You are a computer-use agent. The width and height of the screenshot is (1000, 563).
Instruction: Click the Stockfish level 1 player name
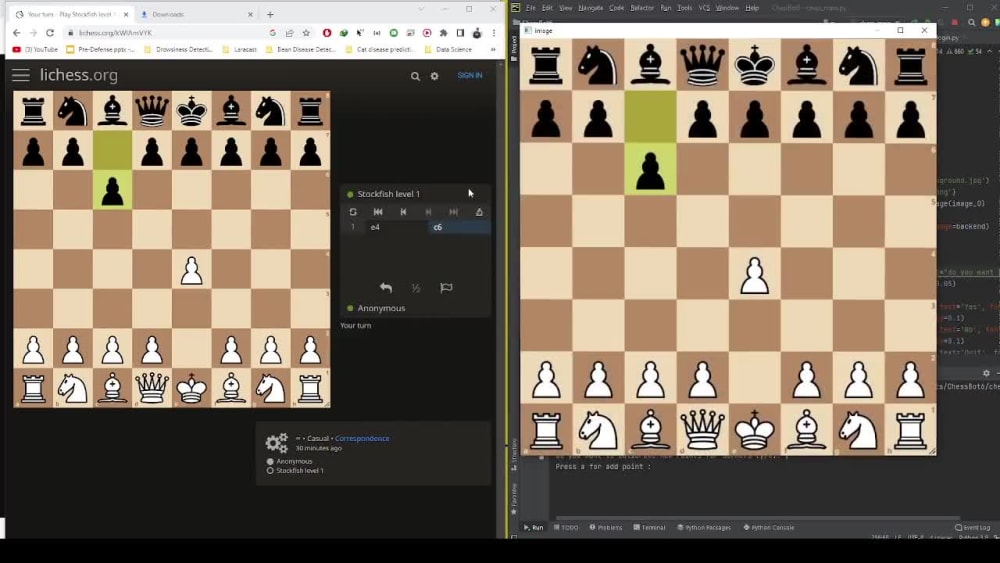click(x=388, y=194)
